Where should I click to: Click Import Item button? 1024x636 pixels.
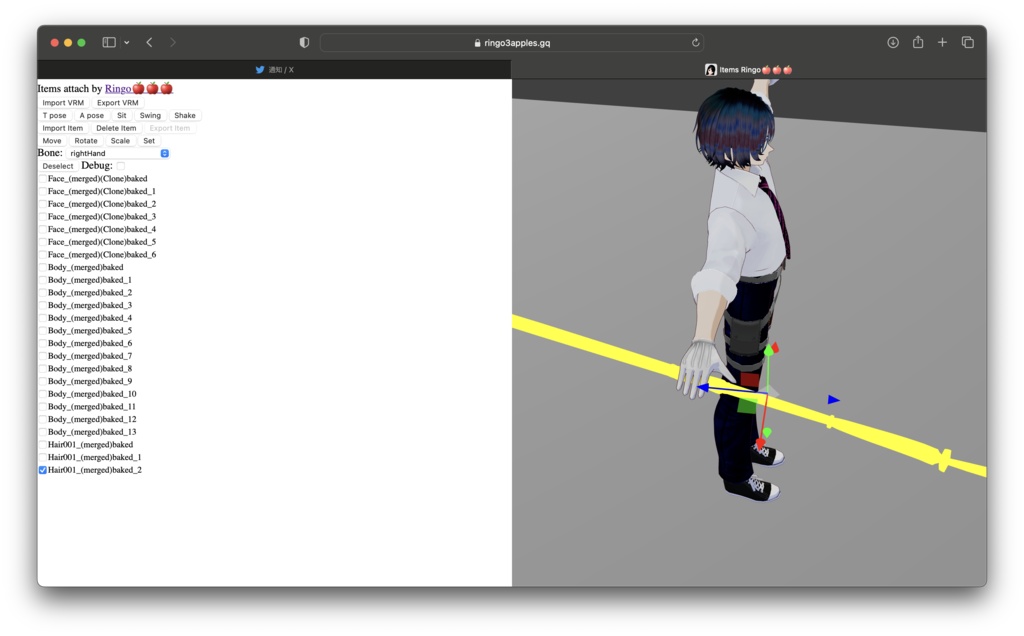[x=63, y=128]
